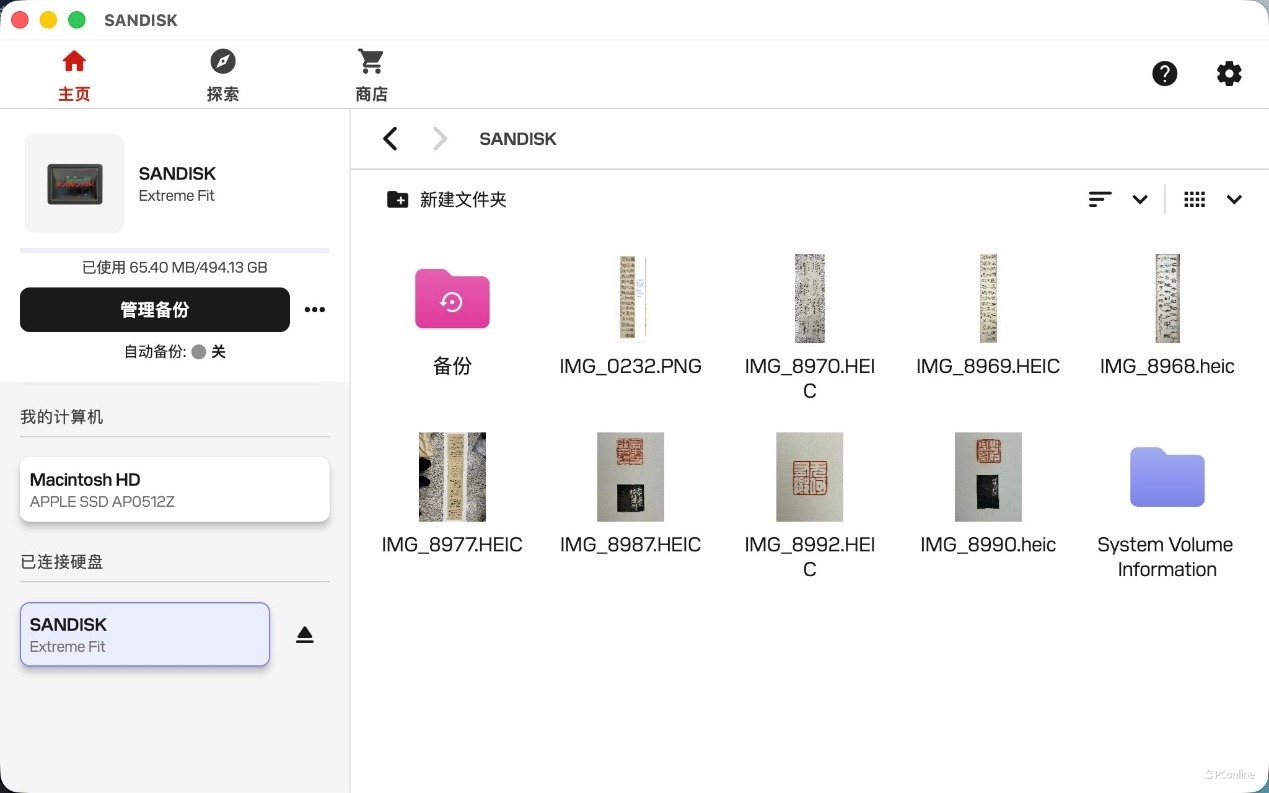Toggle 自动备份 switch indicator

pyautogui.click(x=199, y=352)
